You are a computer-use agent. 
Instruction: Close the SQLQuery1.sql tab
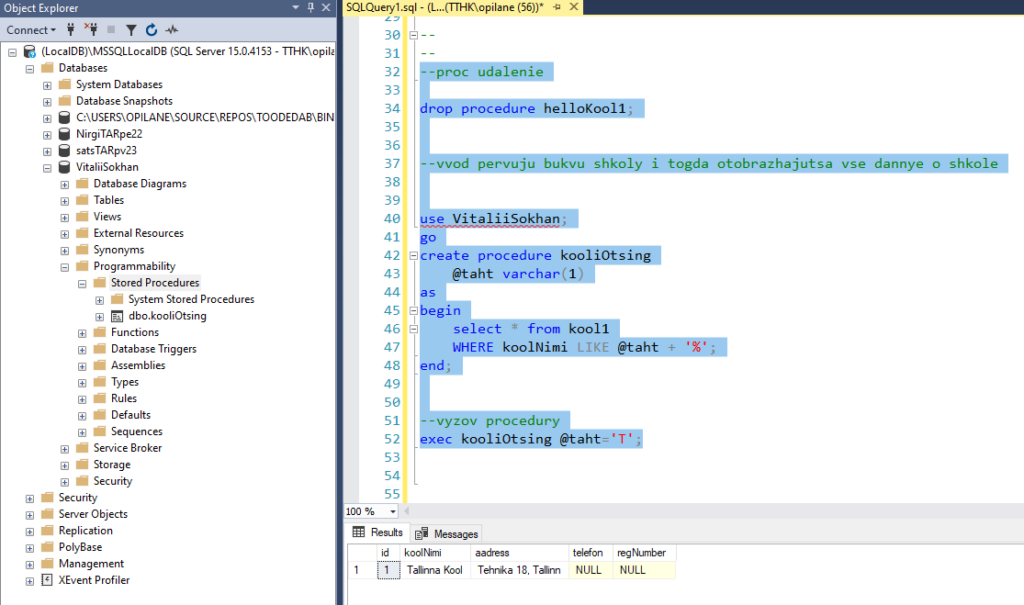574,7
